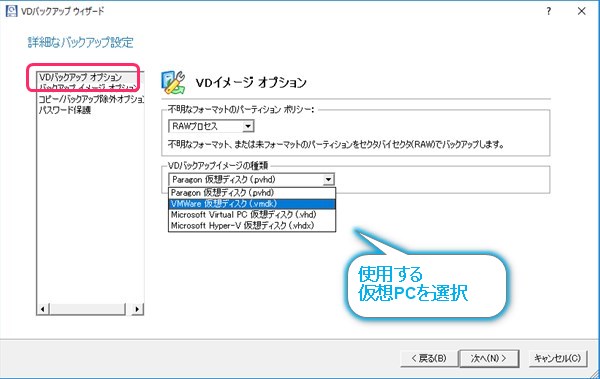Choose VMWare 仮想ディスク (.vmdk) option

pos(252,204)
